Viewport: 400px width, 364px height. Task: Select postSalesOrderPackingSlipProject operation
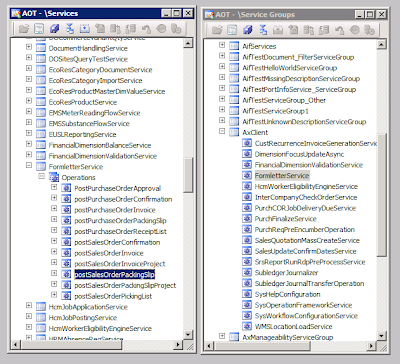tap(125, 285)
